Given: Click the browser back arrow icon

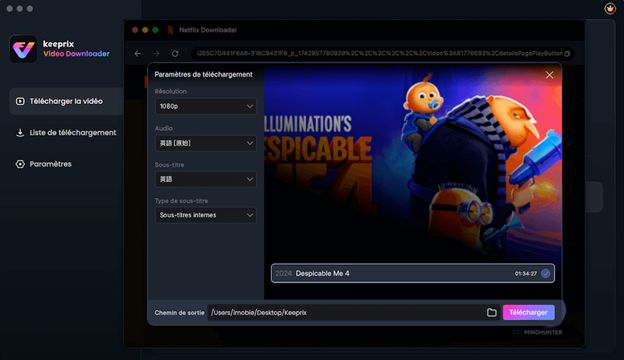Looking at the screenshot, I should pyautogui.click(x=138, y=53).
